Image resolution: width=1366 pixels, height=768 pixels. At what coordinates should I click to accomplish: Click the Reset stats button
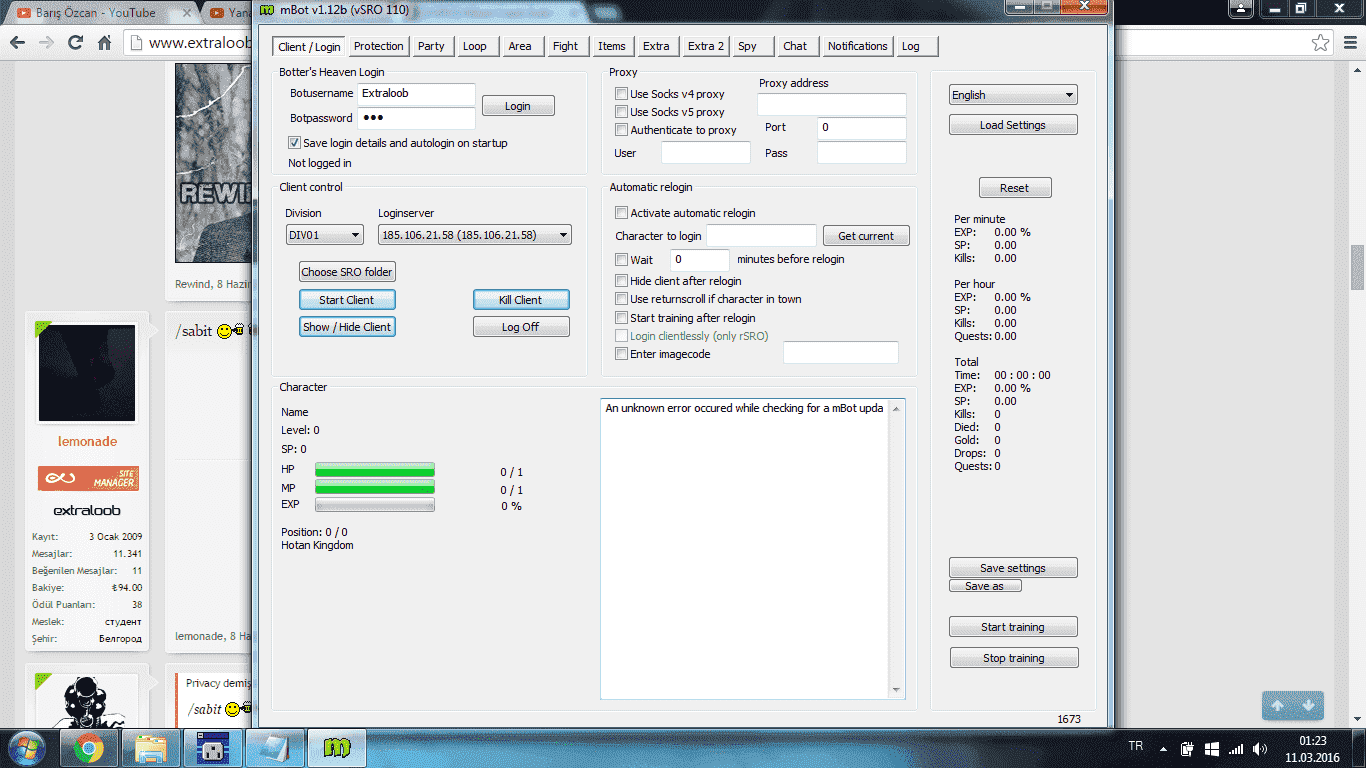tap(1015, 188)
